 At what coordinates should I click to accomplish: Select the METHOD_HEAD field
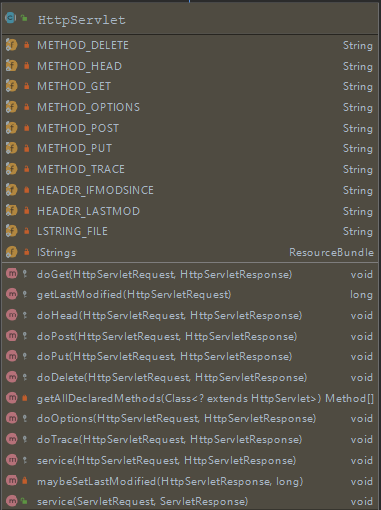(x=190, y=66)
